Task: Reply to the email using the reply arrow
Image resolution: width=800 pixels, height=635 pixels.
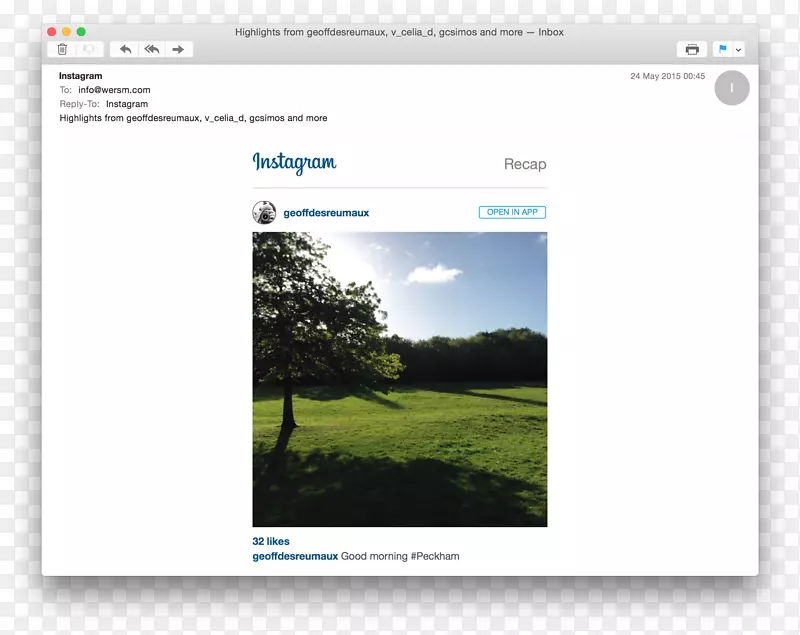Action: [125, 49]
